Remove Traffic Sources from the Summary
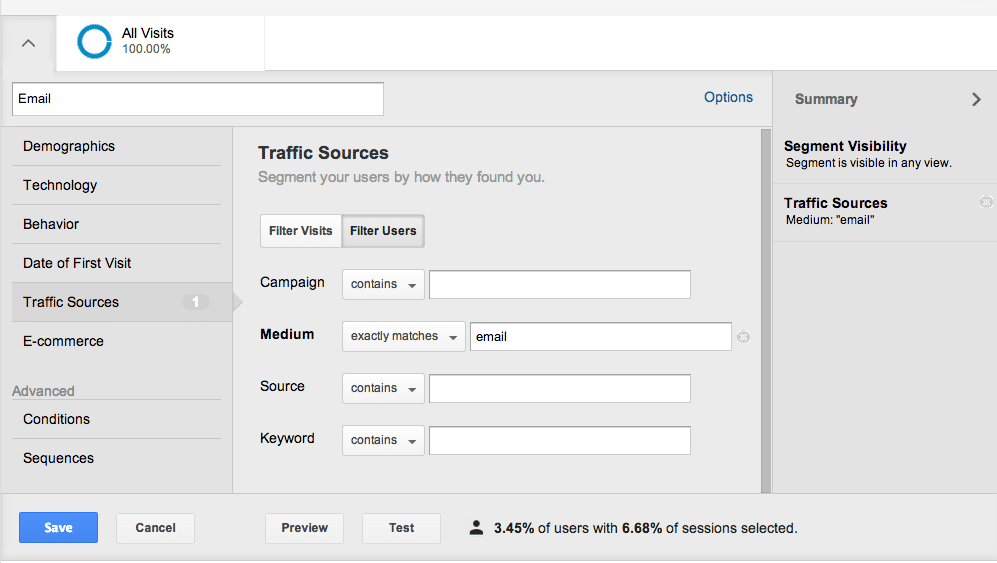 tap(986, 203)
